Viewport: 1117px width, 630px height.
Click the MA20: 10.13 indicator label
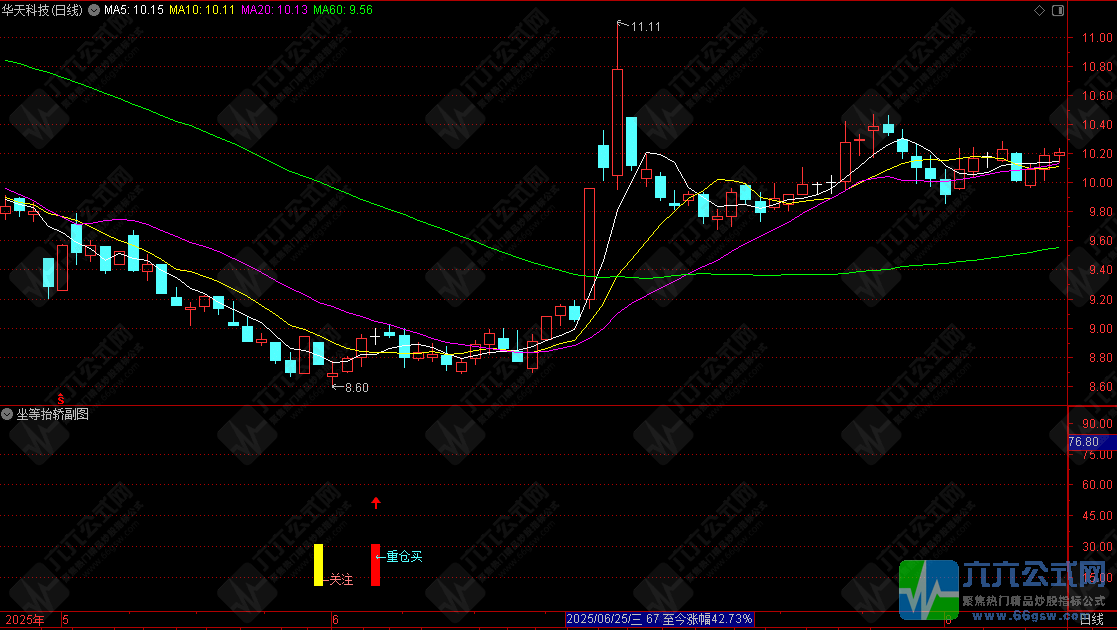[274, 10]
